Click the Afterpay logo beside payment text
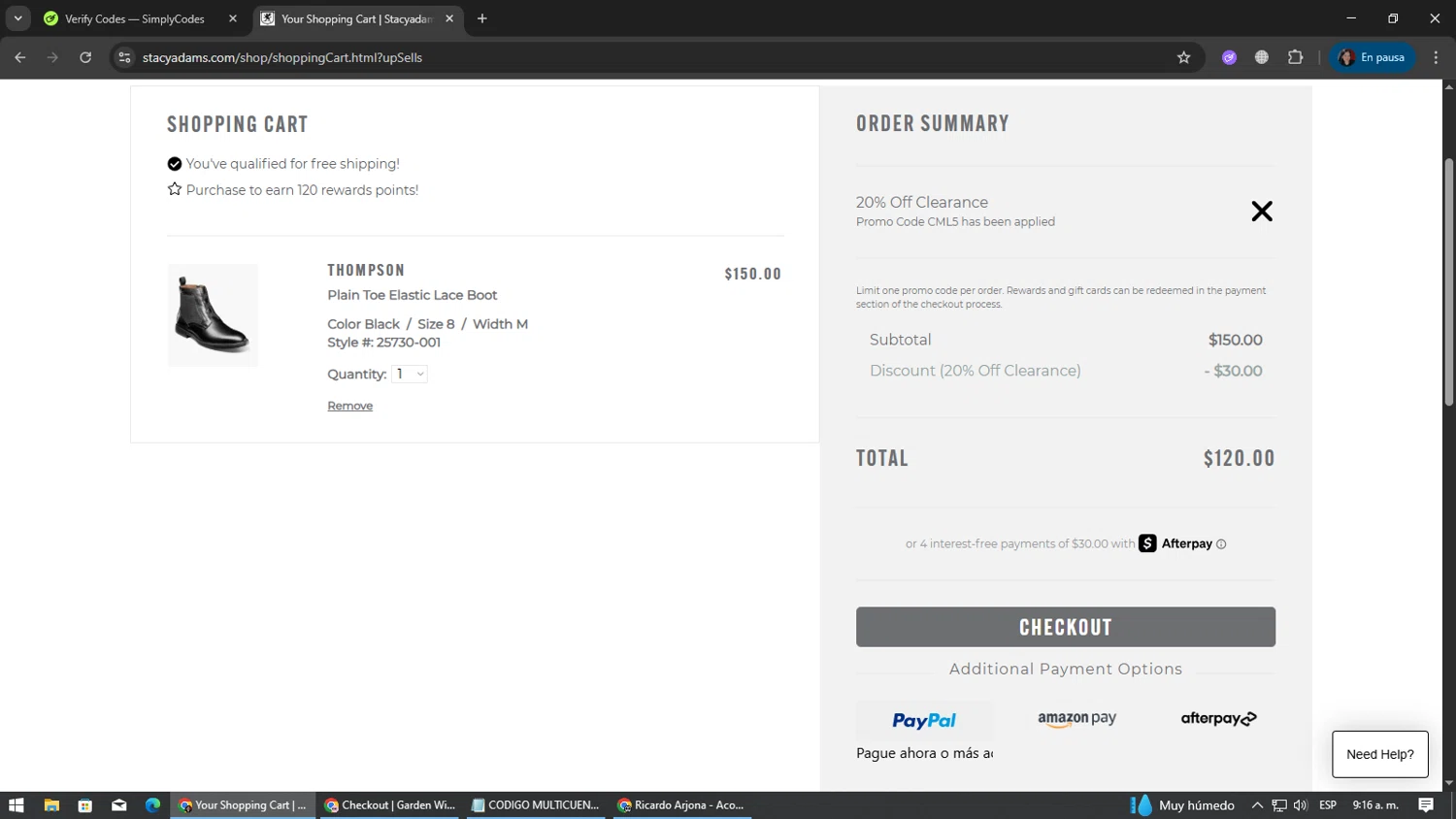The height and width of the screenshot is (819, 1456). click(x=1175, y=543)
